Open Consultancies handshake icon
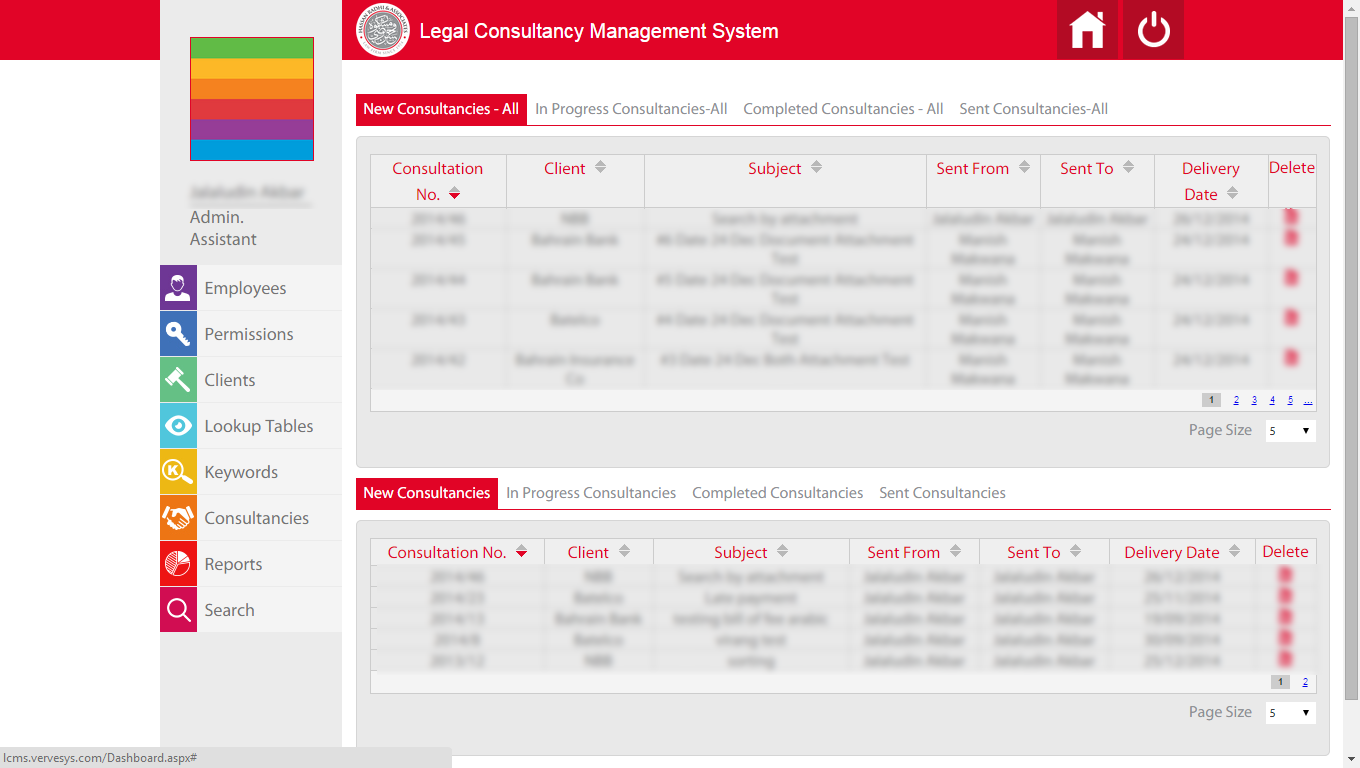 [179, 518]
